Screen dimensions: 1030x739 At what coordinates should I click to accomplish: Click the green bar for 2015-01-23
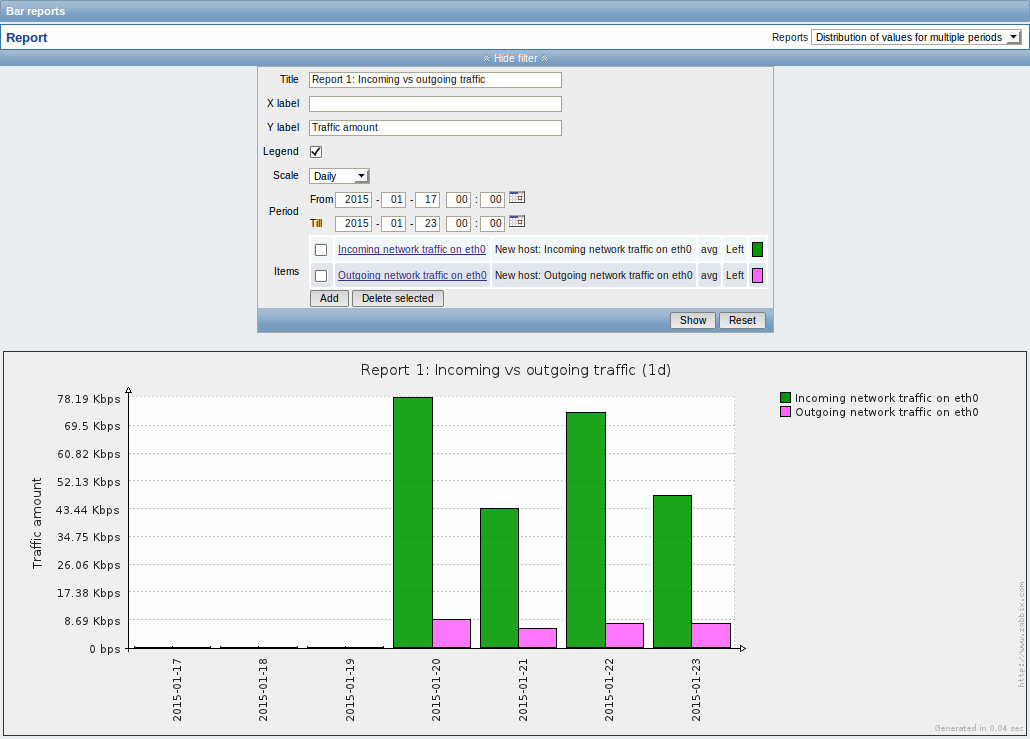(x=673, y=571)
